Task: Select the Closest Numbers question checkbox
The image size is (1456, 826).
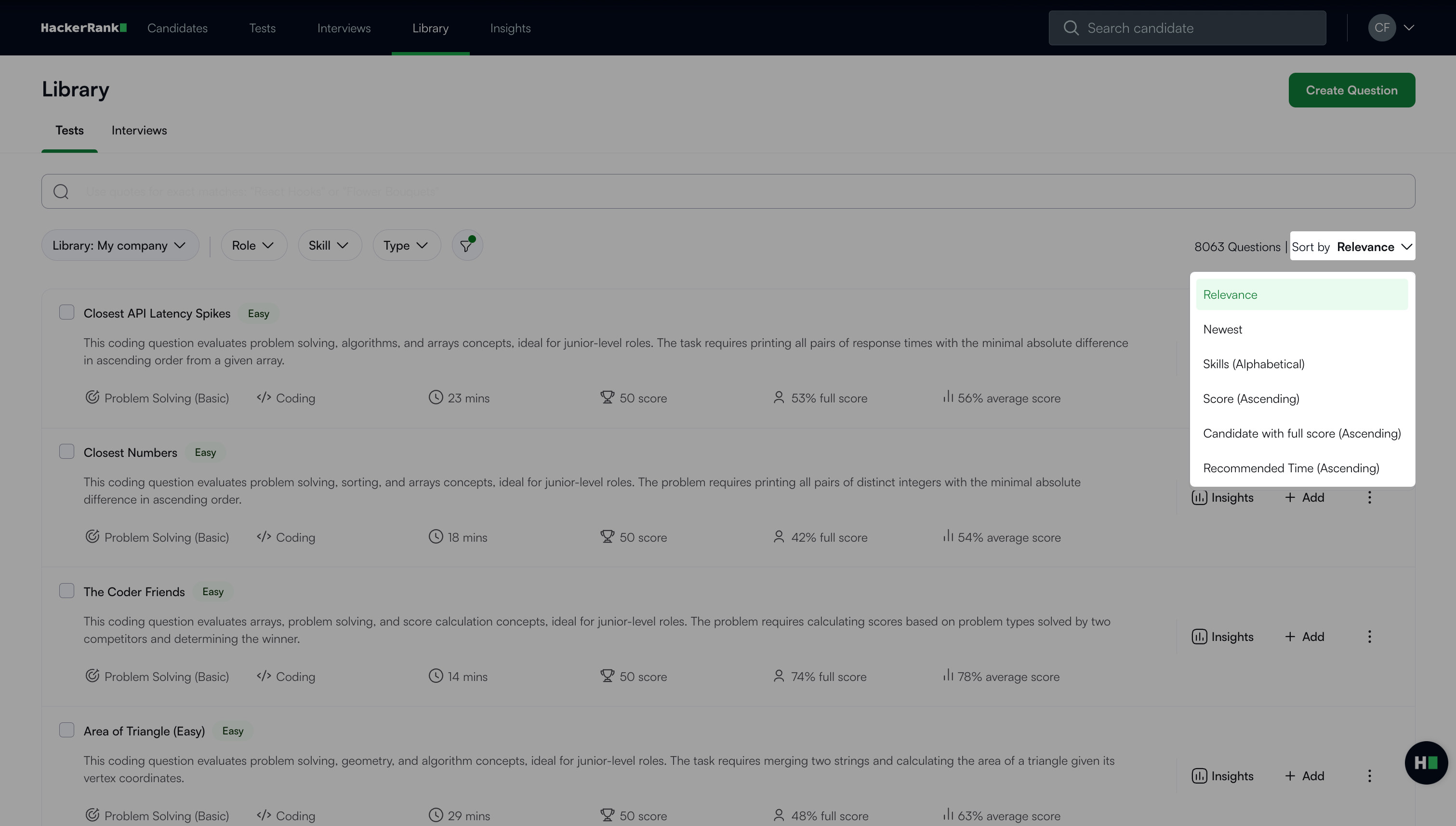Action: [x=66, y=452]
